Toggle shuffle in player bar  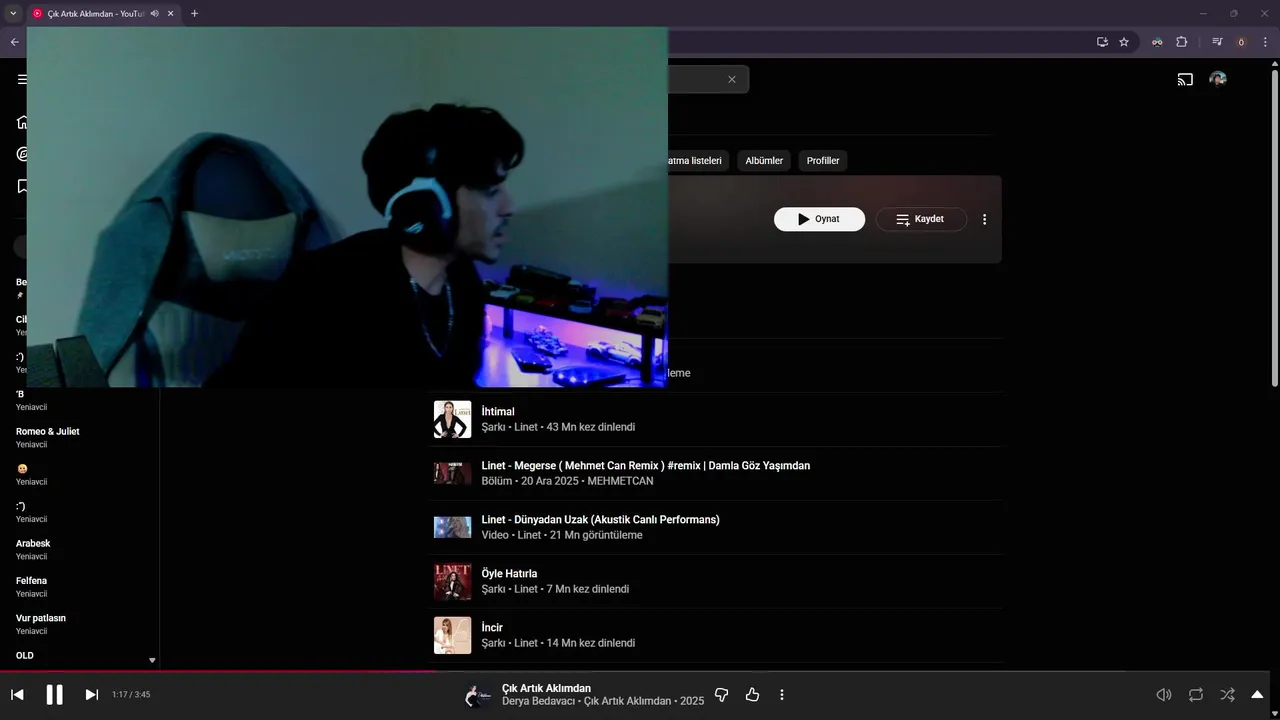(1228, 695)
